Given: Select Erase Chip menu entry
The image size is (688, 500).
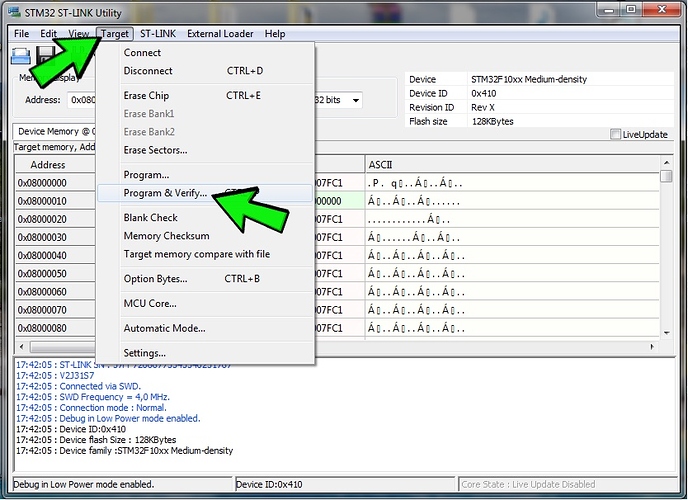Looking at the screenshot, I should (205, 96).
